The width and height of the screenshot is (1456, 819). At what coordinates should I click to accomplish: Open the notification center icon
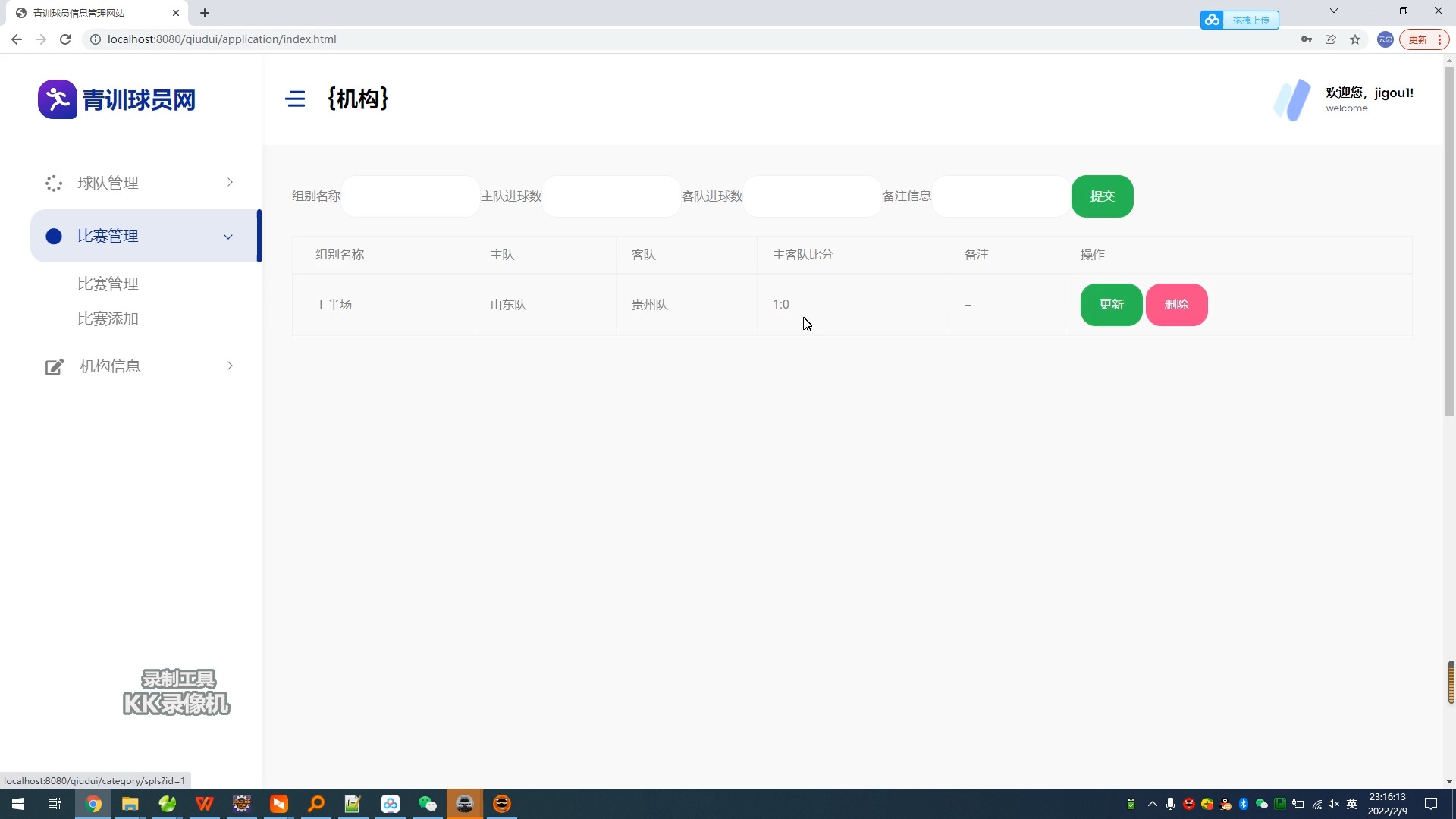(1431, 804)
